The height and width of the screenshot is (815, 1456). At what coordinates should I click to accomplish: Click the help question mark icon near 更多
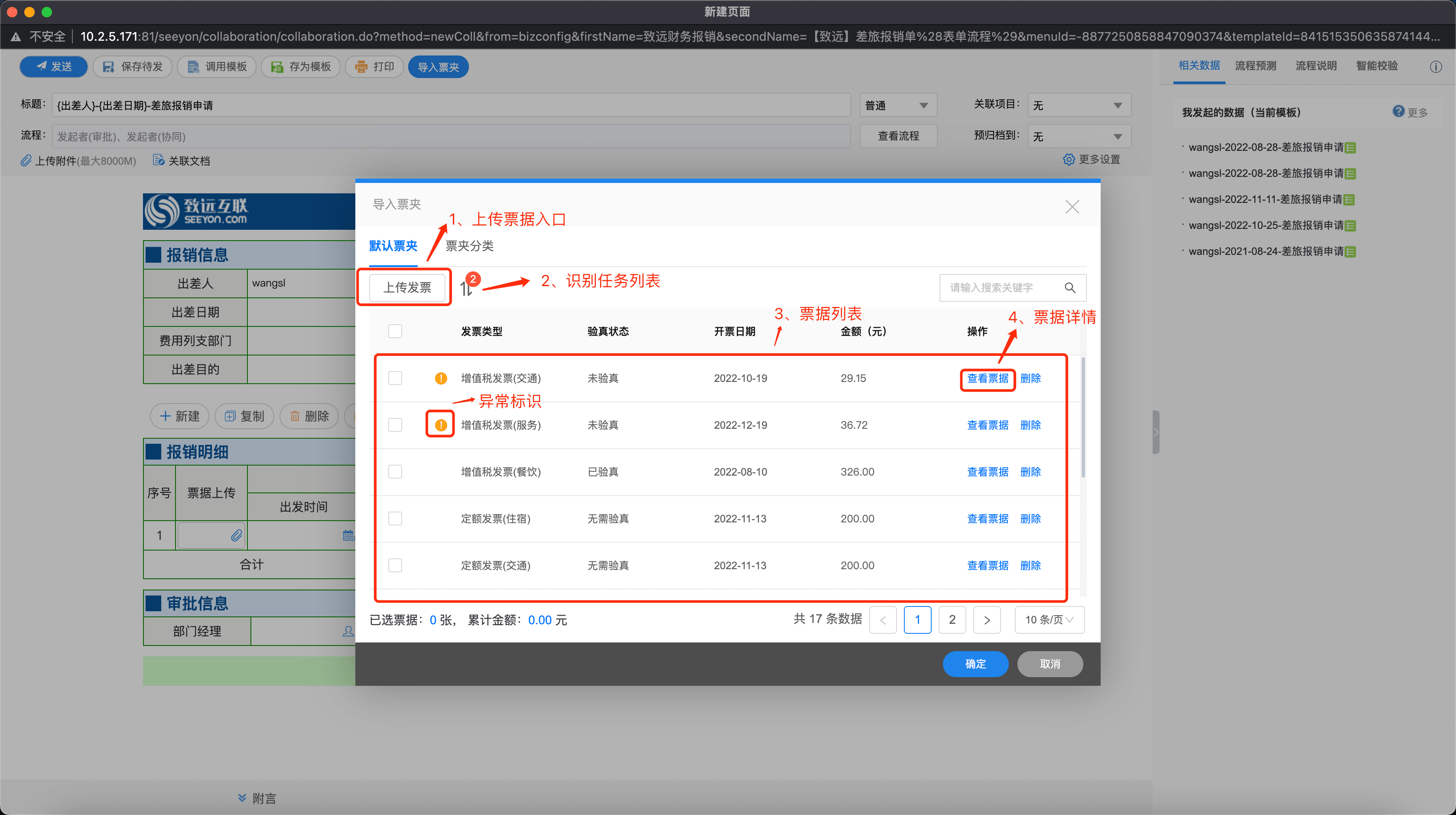tap(1398, 111)
